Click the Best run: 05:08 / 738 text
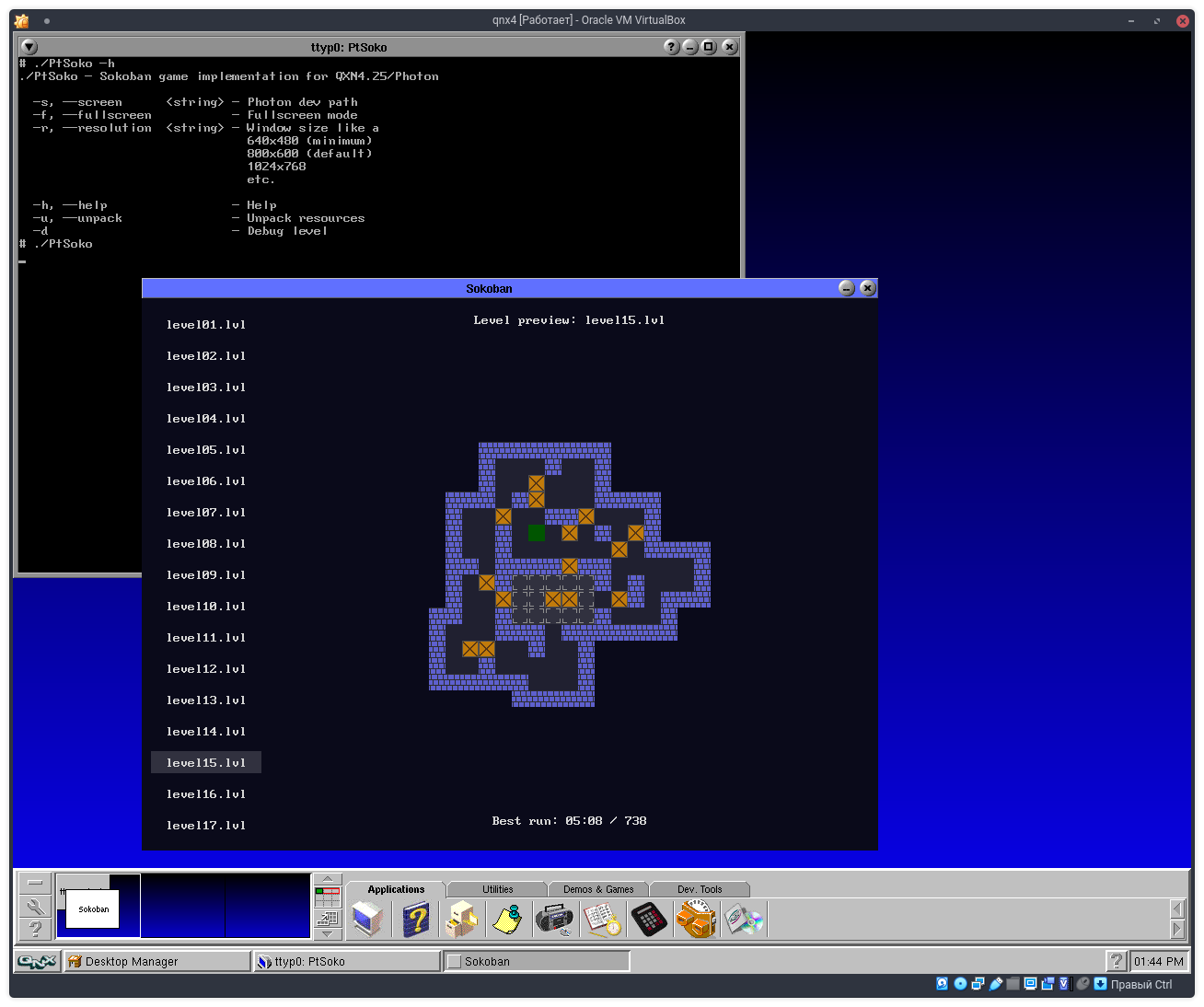Viewport: 1204px width, 1007px height. [x=569, y=821]
